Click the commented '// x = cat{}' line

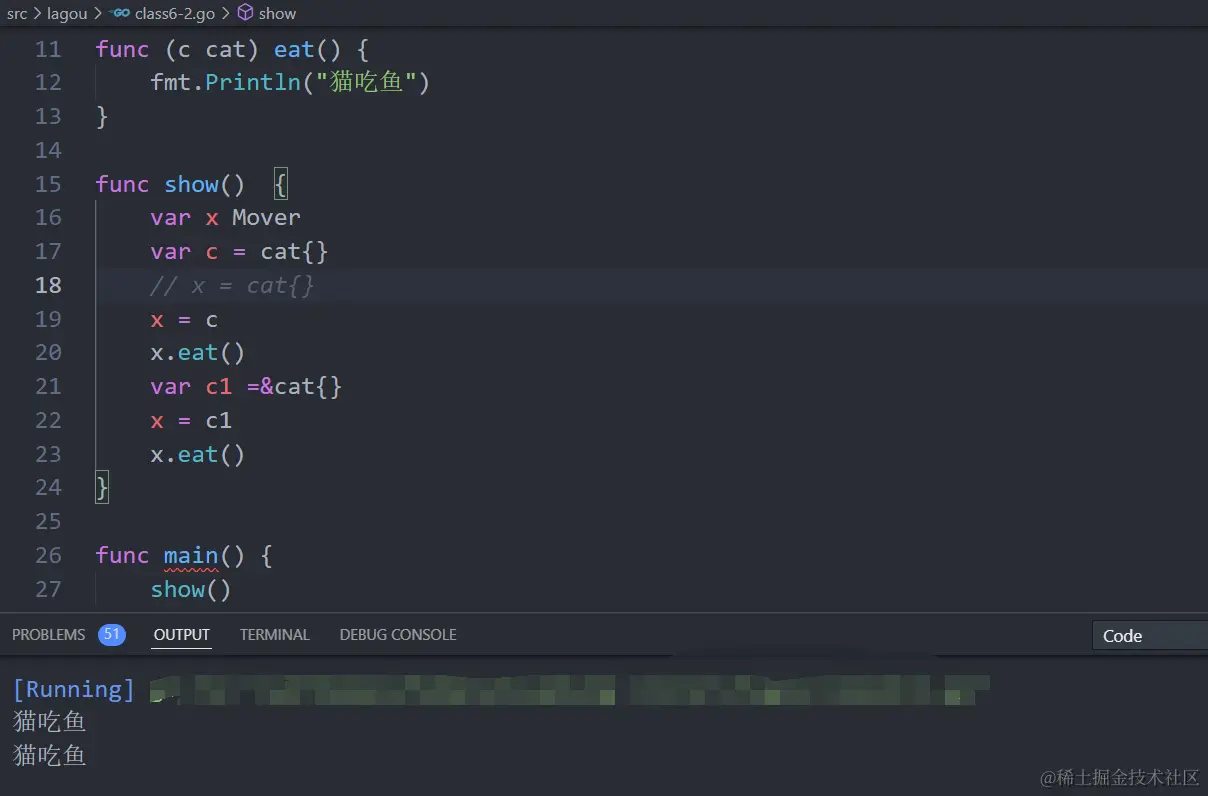232,285
